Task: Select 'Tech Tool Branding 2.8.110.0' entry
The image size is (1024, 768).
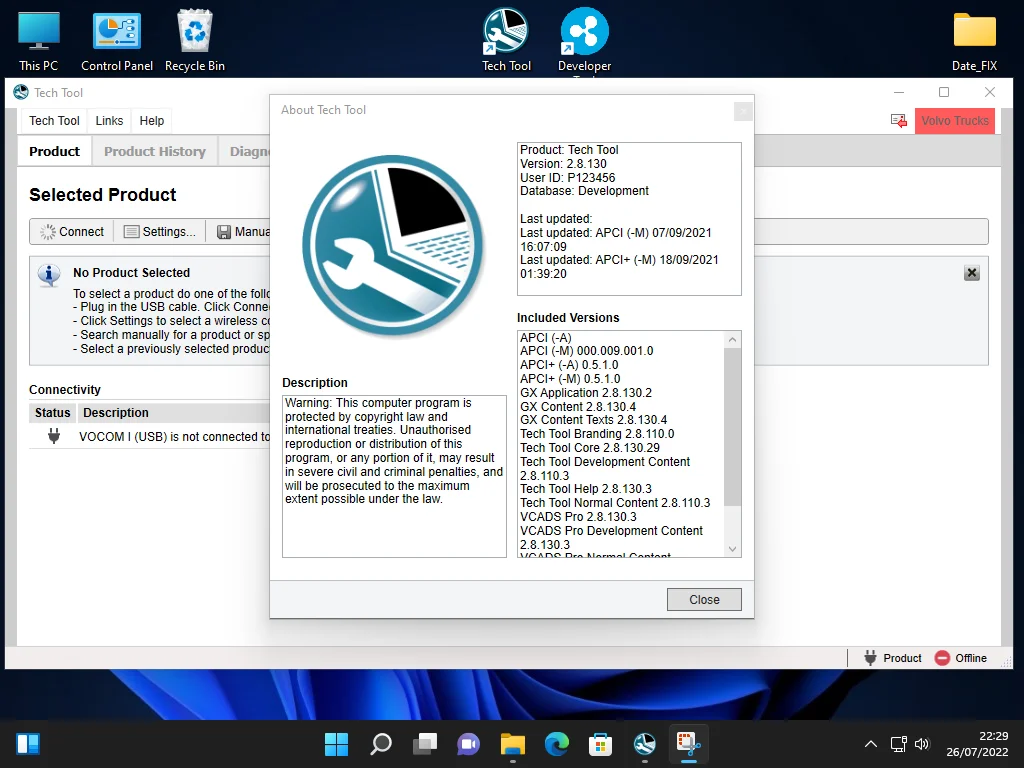Action: pos(597,434)
